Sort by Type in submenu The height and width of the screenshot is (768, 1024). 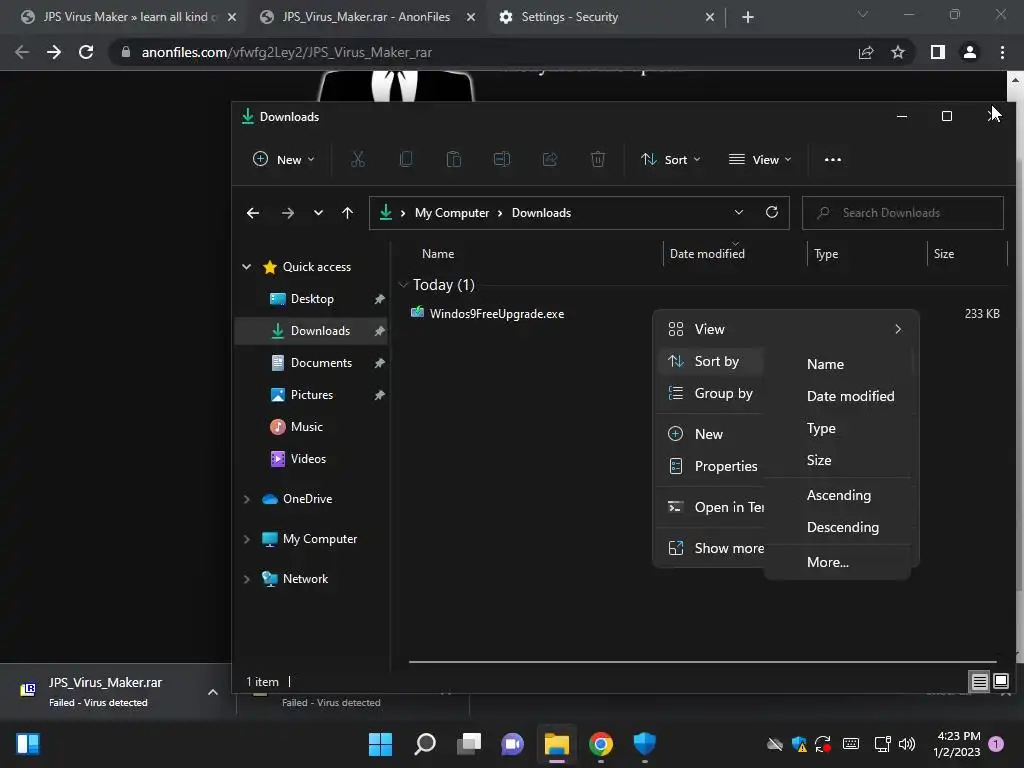click(821, 428)
